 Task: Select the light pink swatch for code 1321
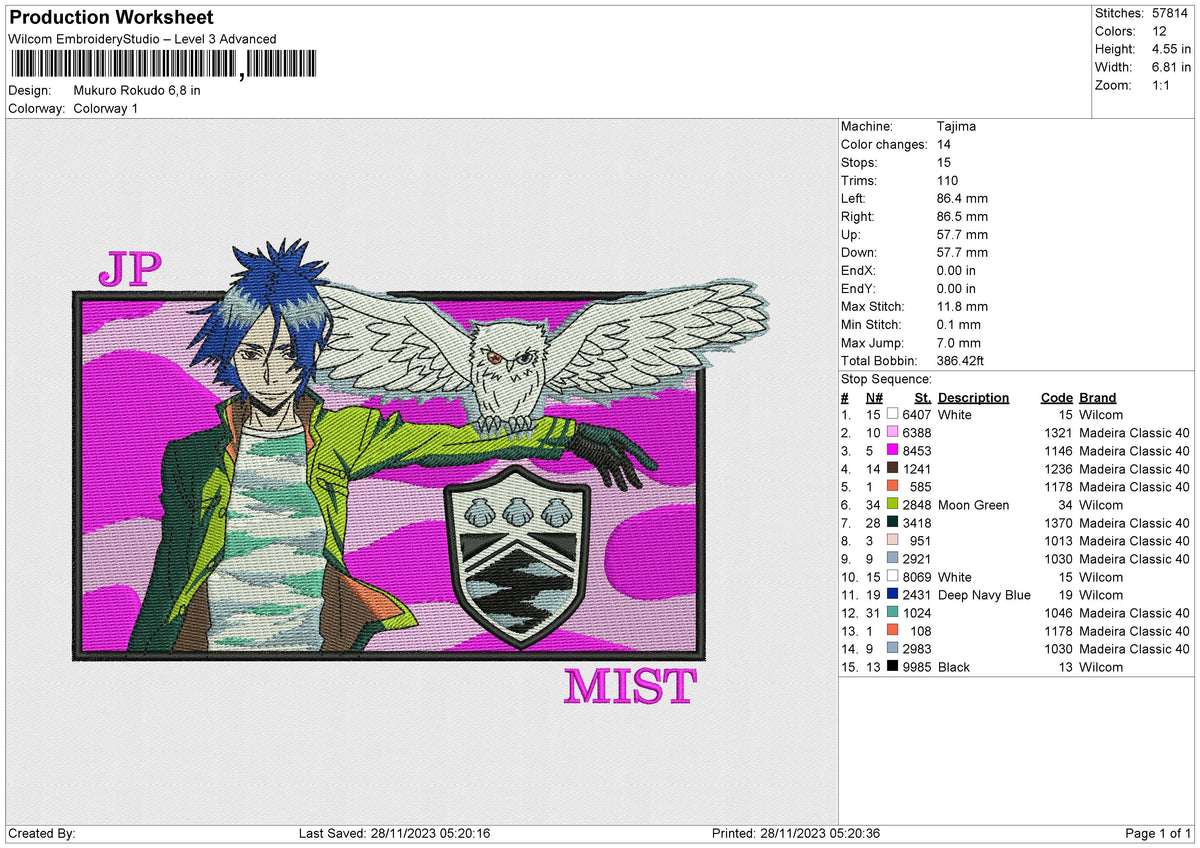[892, 433]
